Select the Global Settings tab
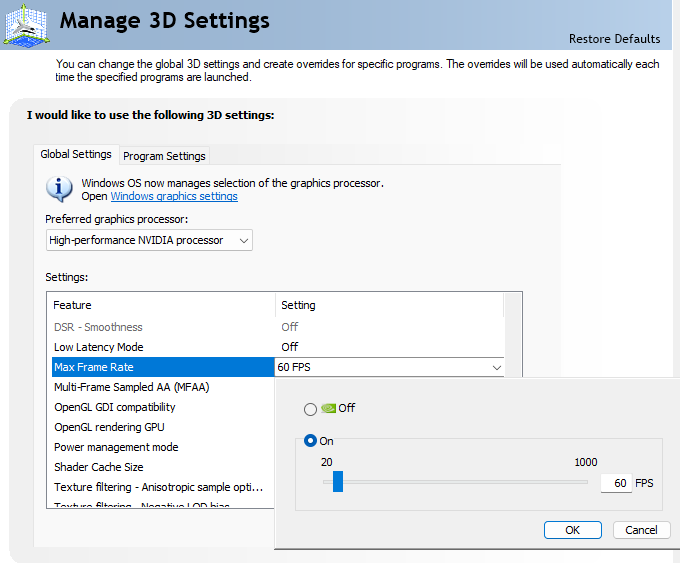The width and height of the screenshot is (680, 563). point(76,155)
